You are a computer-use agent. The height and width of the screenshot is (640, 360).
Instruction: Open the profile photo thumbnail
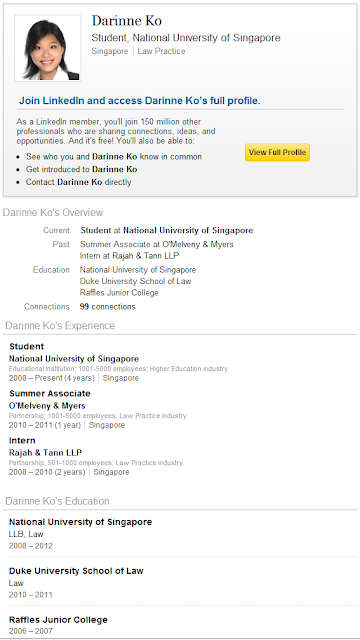[x=48, y=48]
